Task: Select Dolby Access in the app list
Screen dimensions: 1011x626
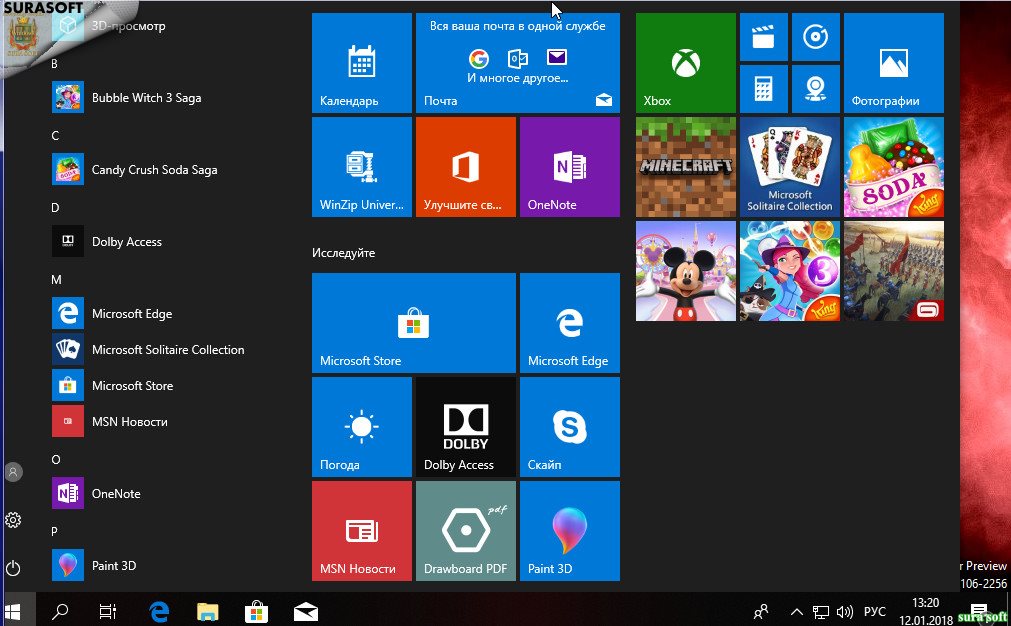Action: coord(126,242)
